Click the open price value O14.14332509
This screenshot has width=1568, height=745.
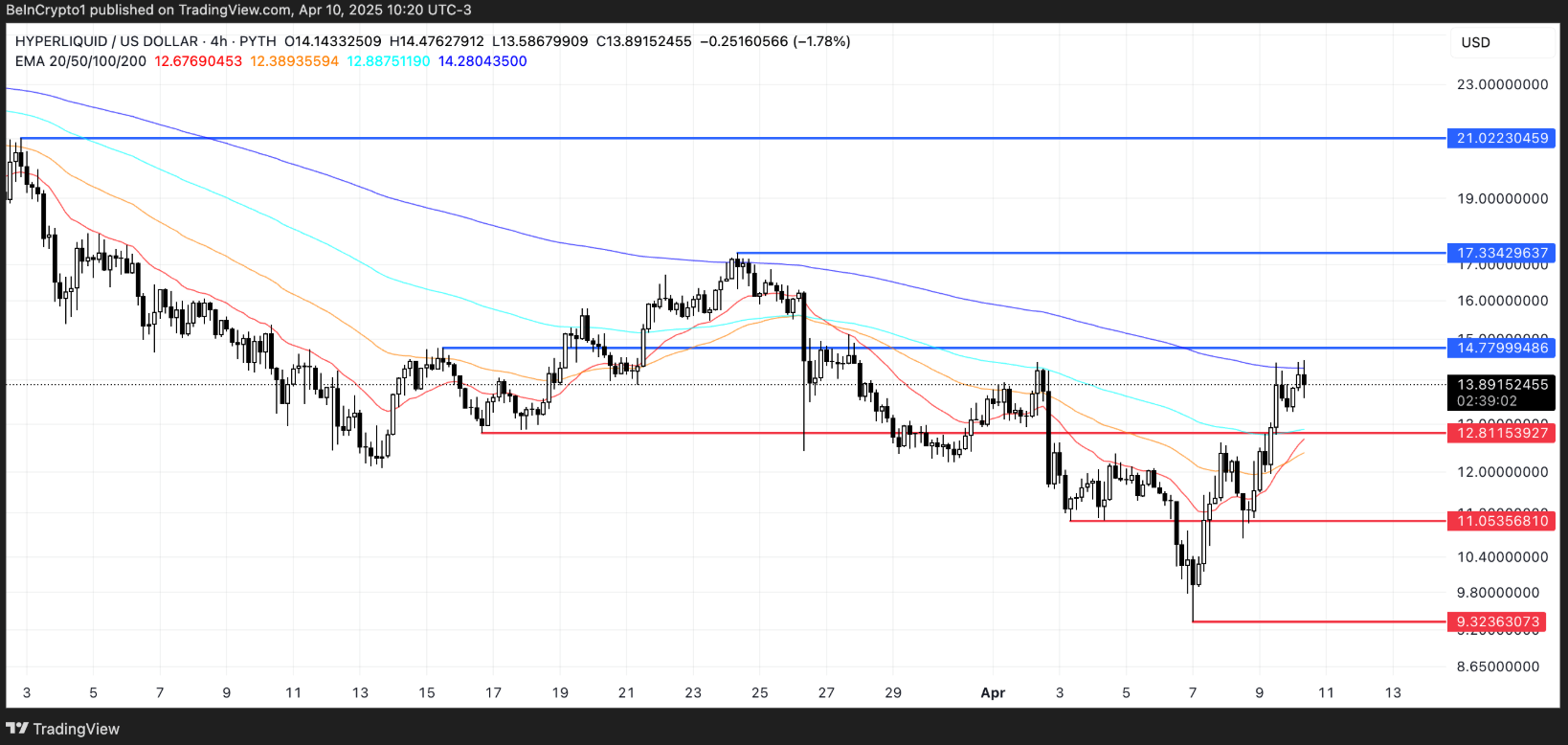pyautogui.click(x=332, y=41)
